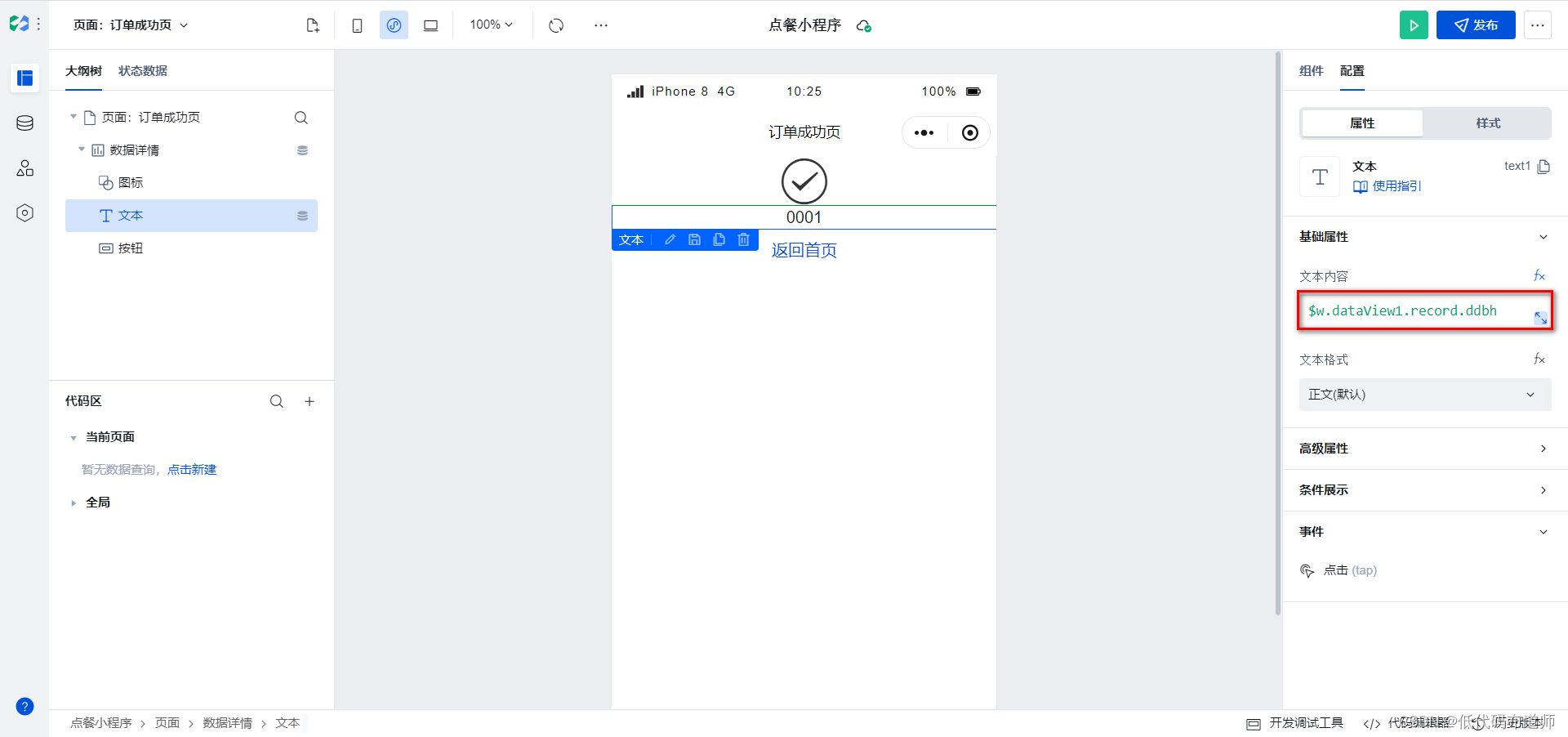Click the mini program capsule close circle
The image size is (1568, 737).
(969, 133)
